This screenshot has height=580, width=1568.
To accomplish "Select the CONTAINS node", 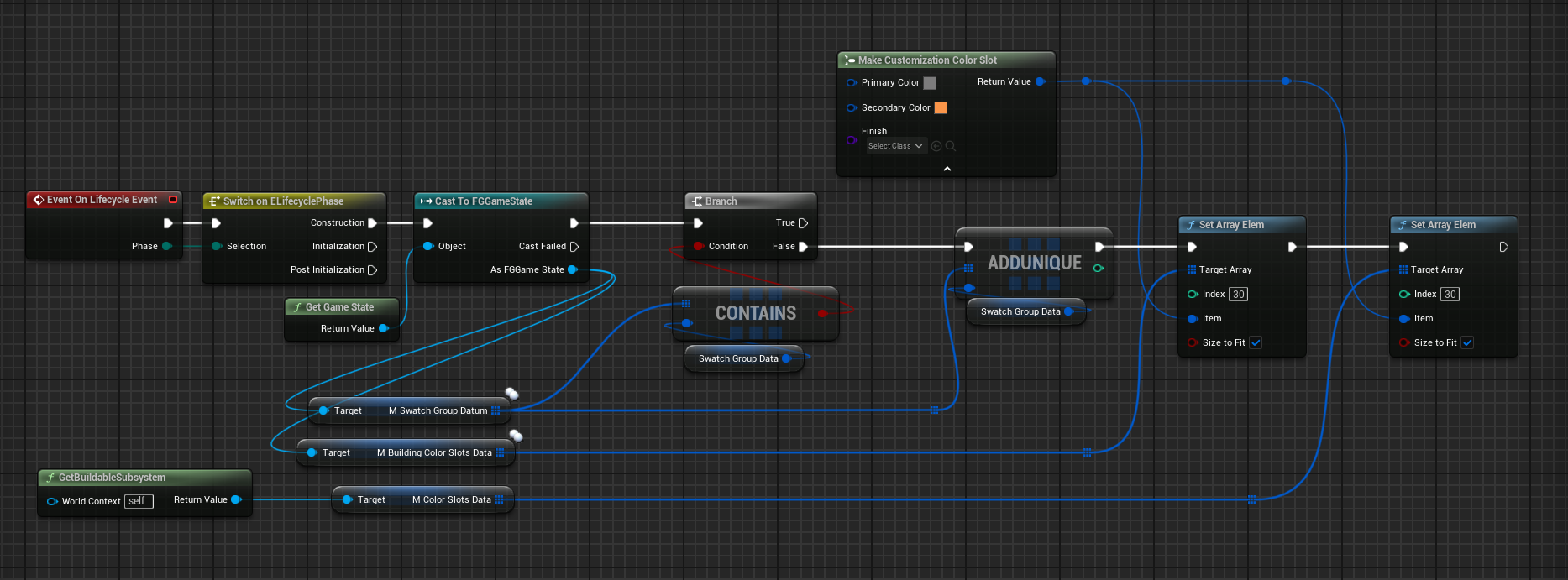I will coord(755,313).
